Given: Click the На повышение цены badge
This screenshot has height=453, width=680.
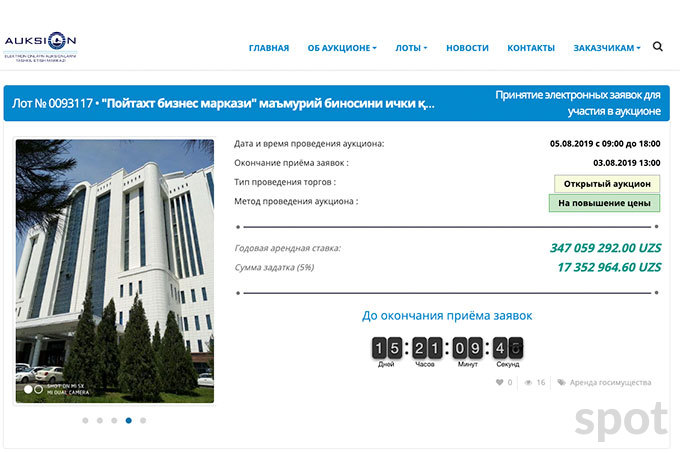Looking at the screenshot, I should [605, 203].
